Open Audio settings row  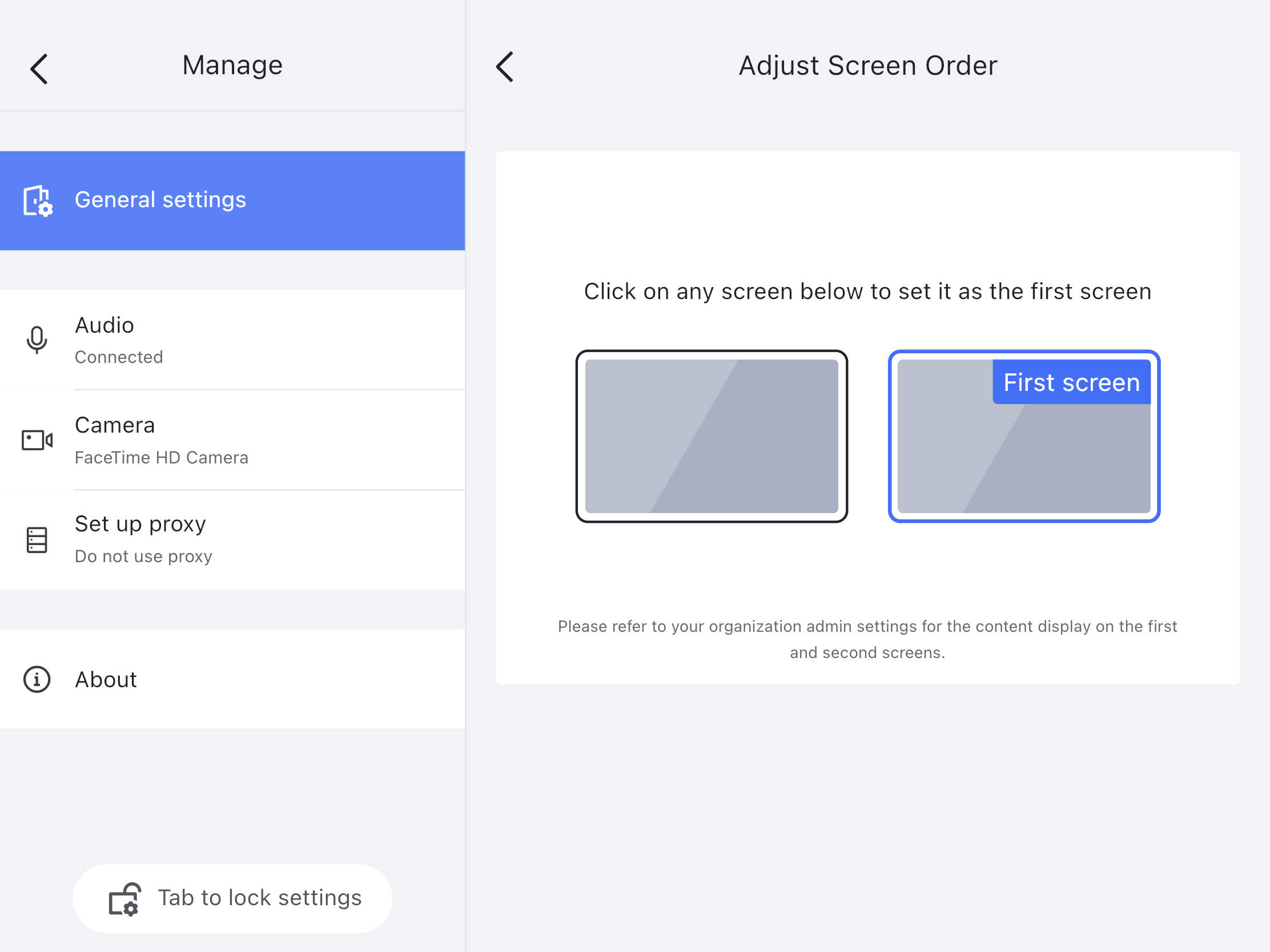pyautogui.click(x=232, y=340)
